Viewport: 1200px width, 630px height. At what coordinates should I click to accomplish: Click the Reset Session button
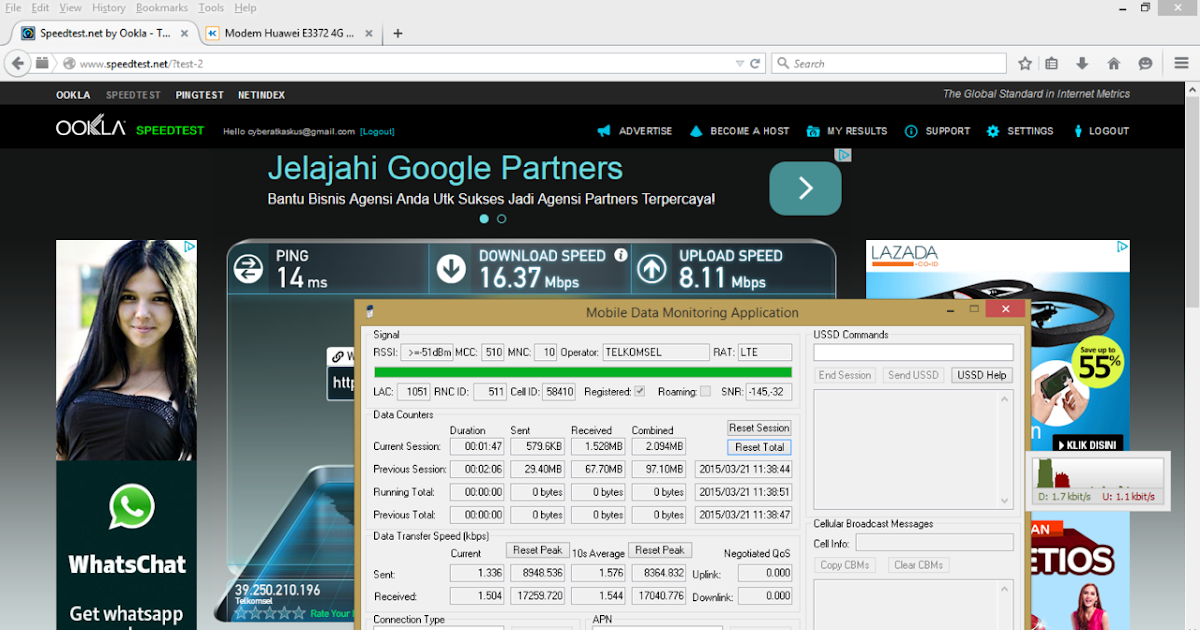point(759,428)
